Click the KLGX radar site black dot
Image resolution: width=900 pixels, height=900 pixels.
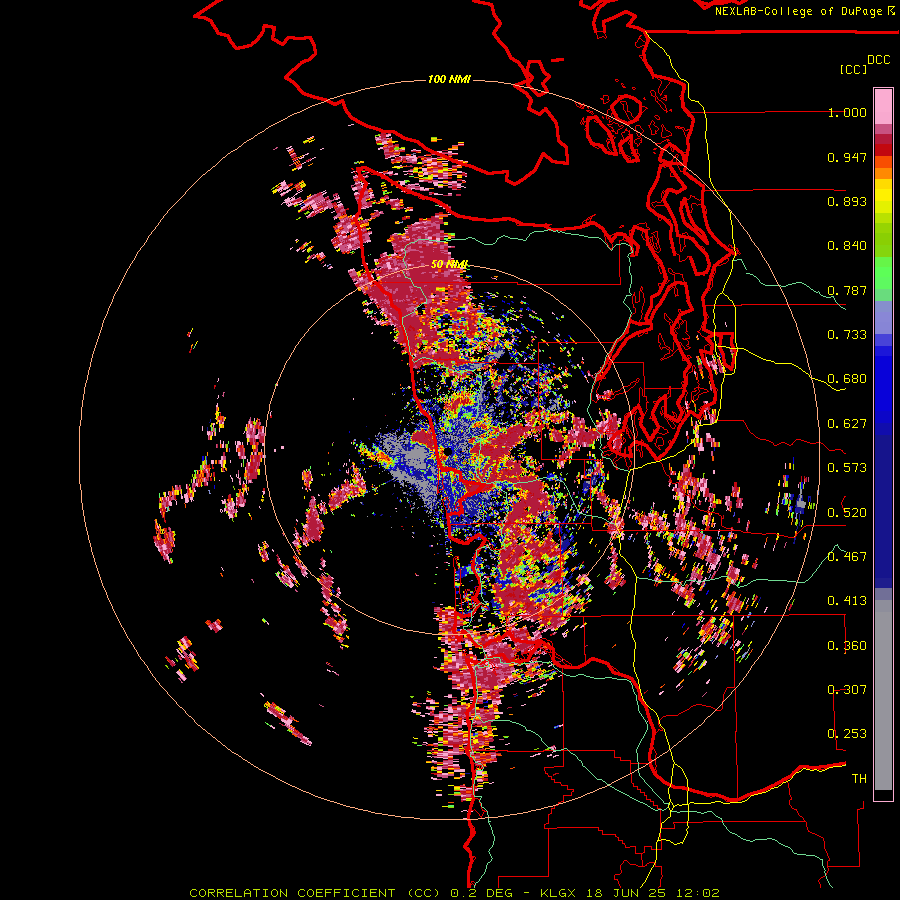tap(447, 452)
